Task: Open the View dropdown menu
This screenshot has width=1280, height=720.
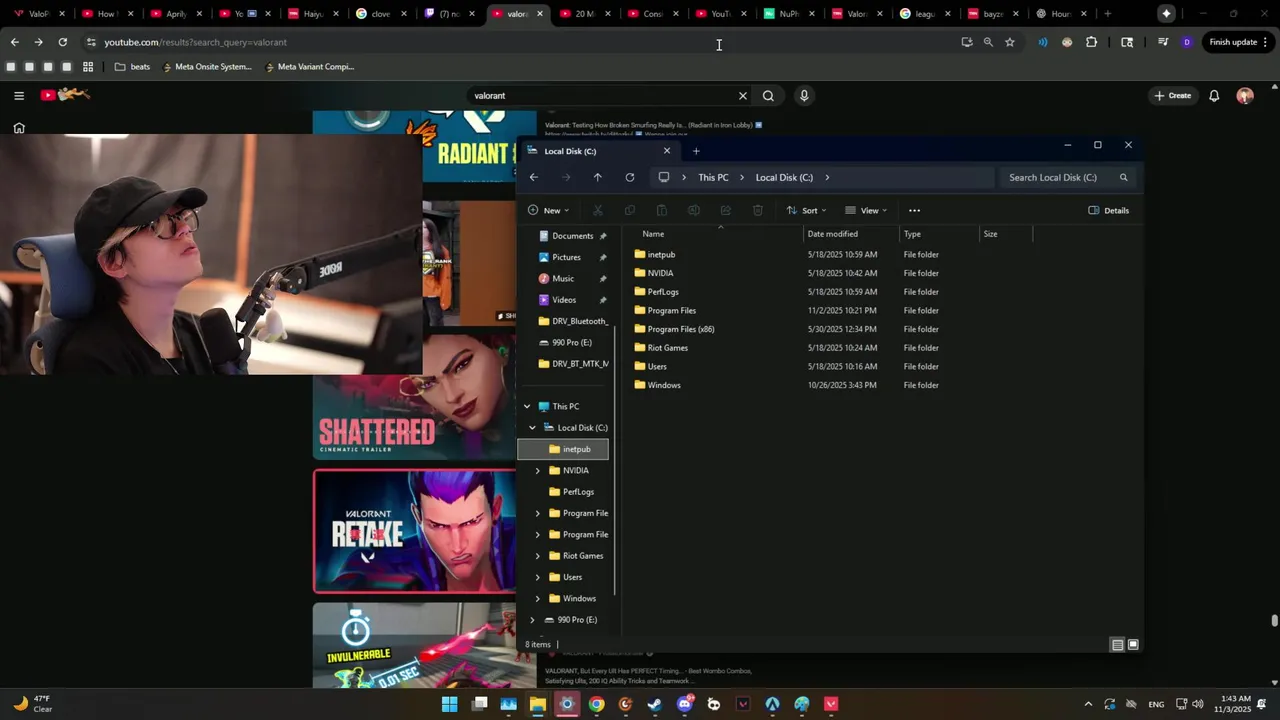Action: (x=866, y=210)
